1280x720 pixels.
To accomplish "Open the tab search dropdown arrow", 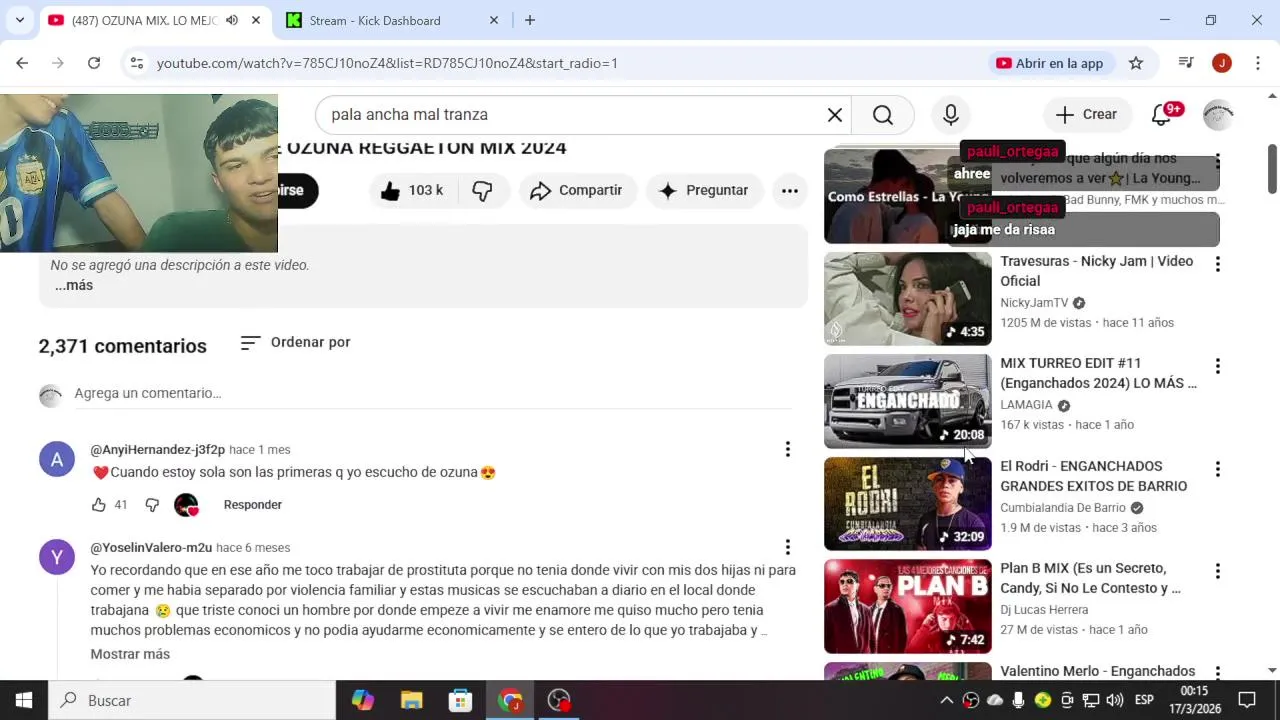I will [x=19, y=20].
